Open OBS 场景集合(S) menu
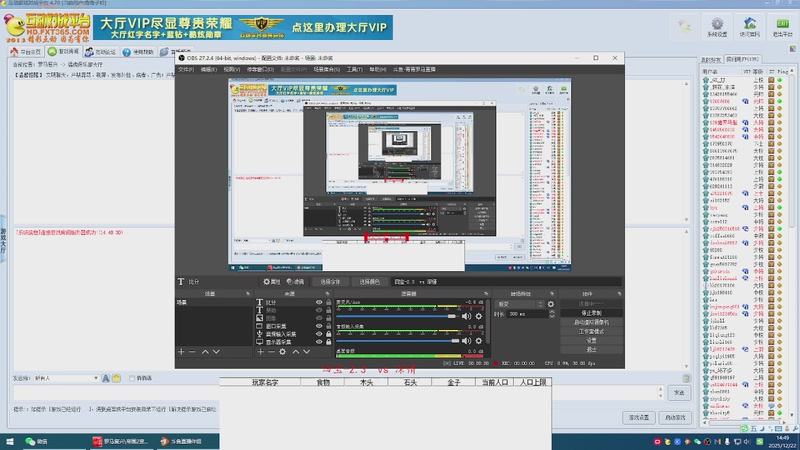The width and height of the screenshot is (800, 450). coord(327,69)
